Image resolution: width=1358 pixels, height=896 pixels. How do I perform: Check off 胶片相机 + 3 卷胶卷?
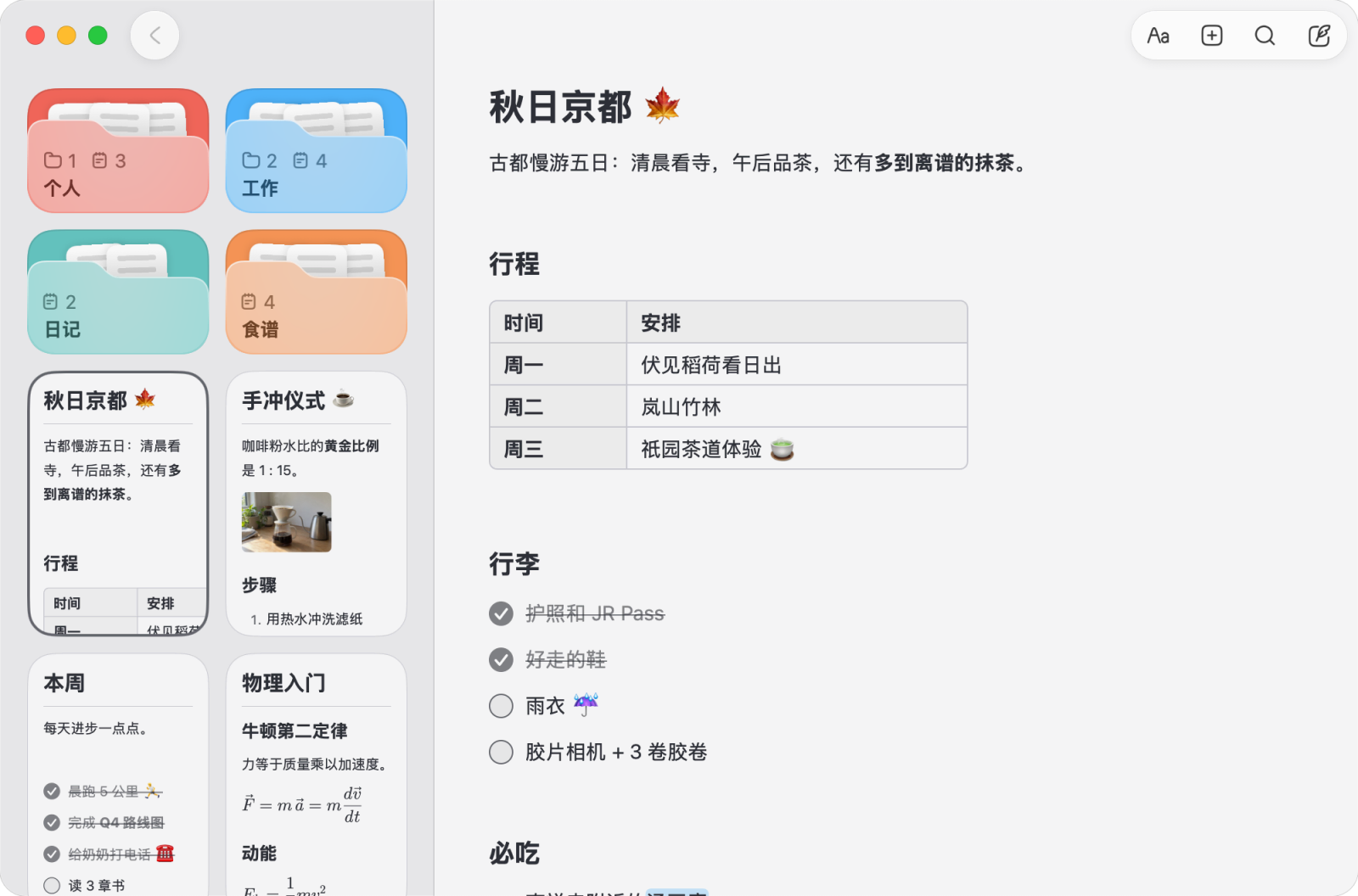(501, 752)
